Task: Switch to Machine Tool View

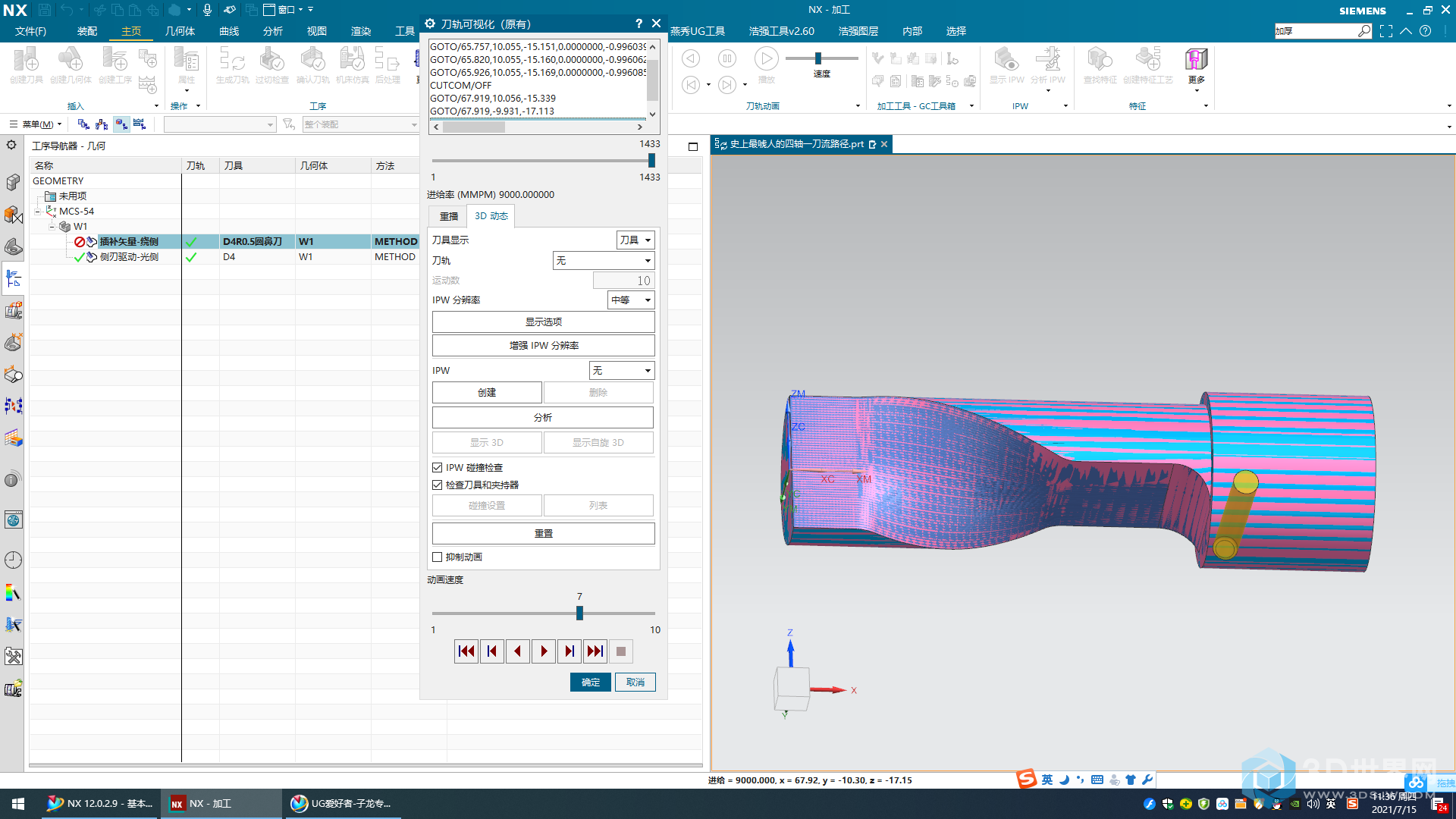Action: click(x=102, y=124)
